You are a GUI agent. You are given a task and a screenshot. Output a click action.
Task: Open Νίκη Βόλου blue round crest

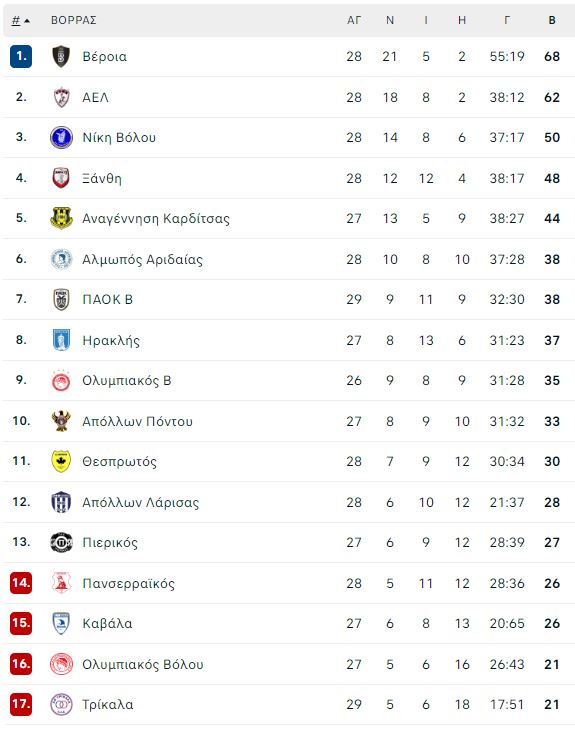61,137
